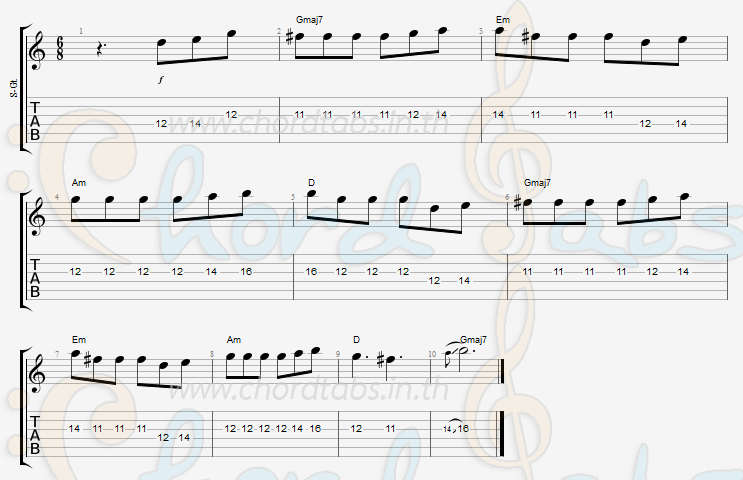The height and width of the screenshot is (480, 743).
Task: Select the dotted quarter rest in measure 1
Action: coord(100,48)
